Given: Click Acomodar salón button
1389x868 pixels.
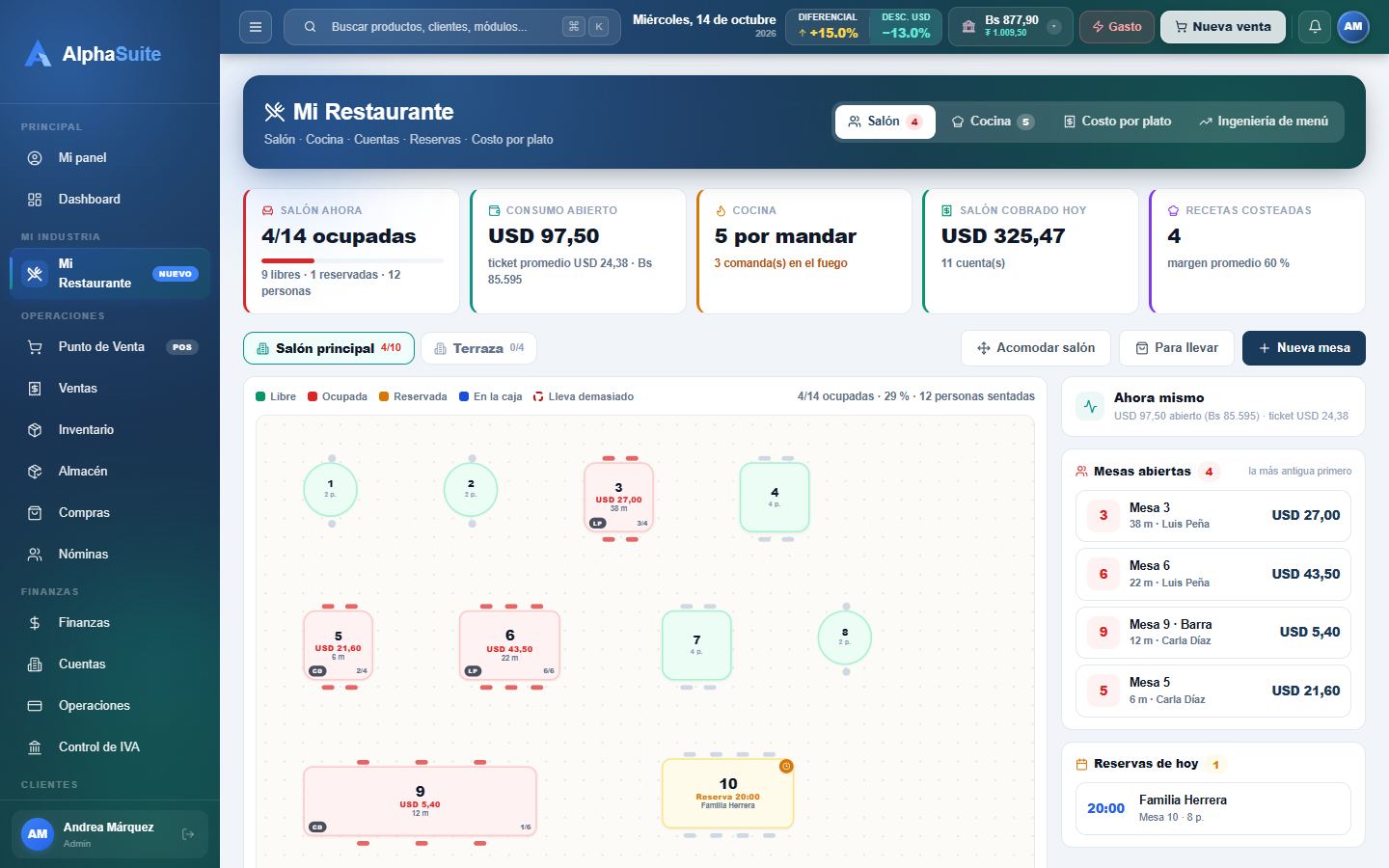Looking at the screenshot, I should point(1036,348).
